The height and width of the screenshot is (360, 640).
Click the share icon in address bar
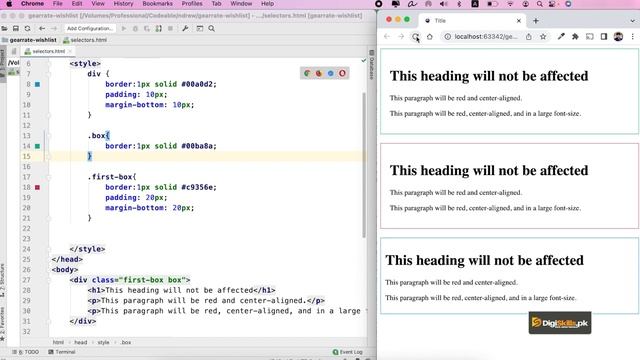(x=529, y=37)
